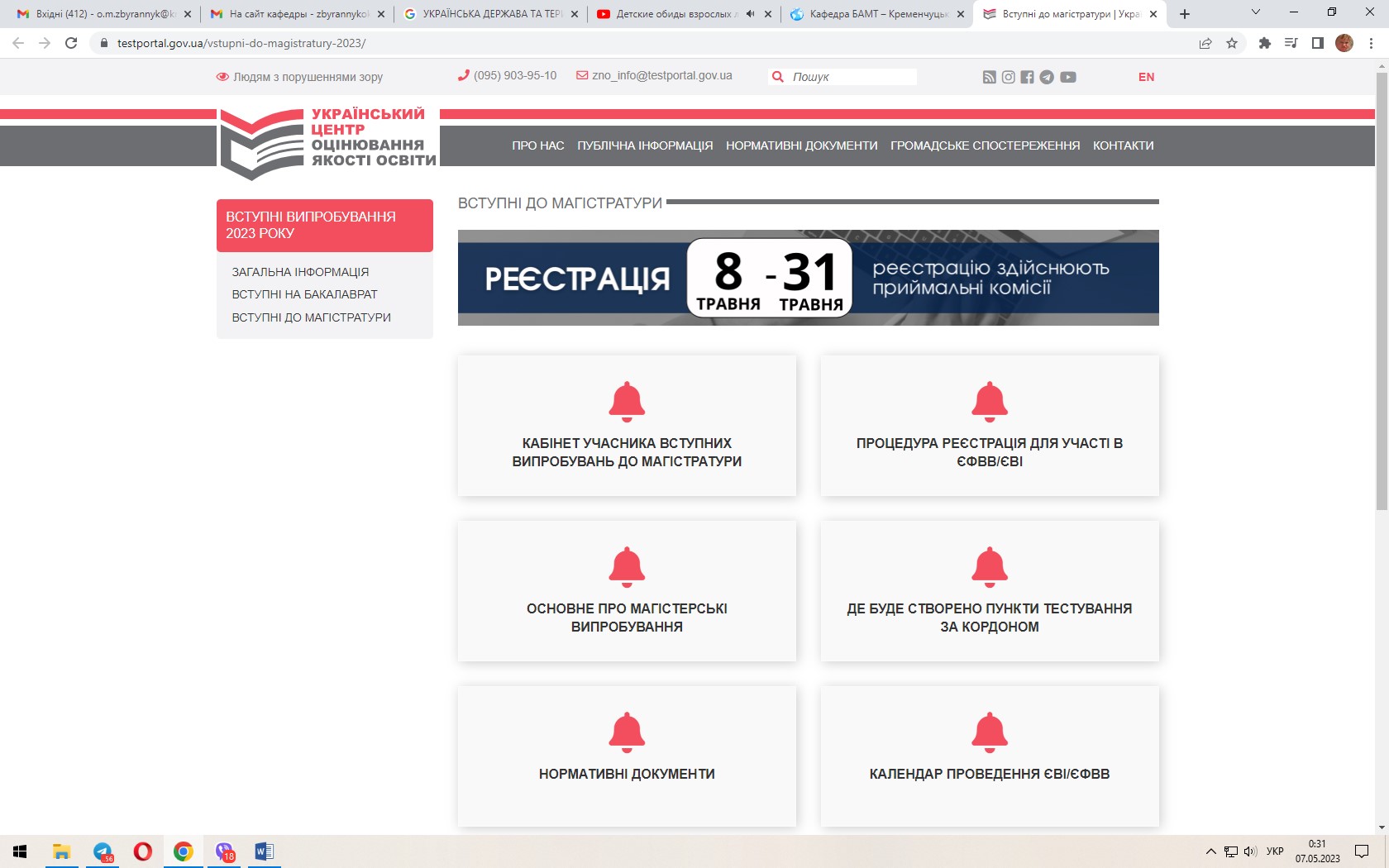Open the browser extensions puzzle icon
The height and width of the screenshot is (868, 1389).
pyautogui.click(x=1264, y=43)
